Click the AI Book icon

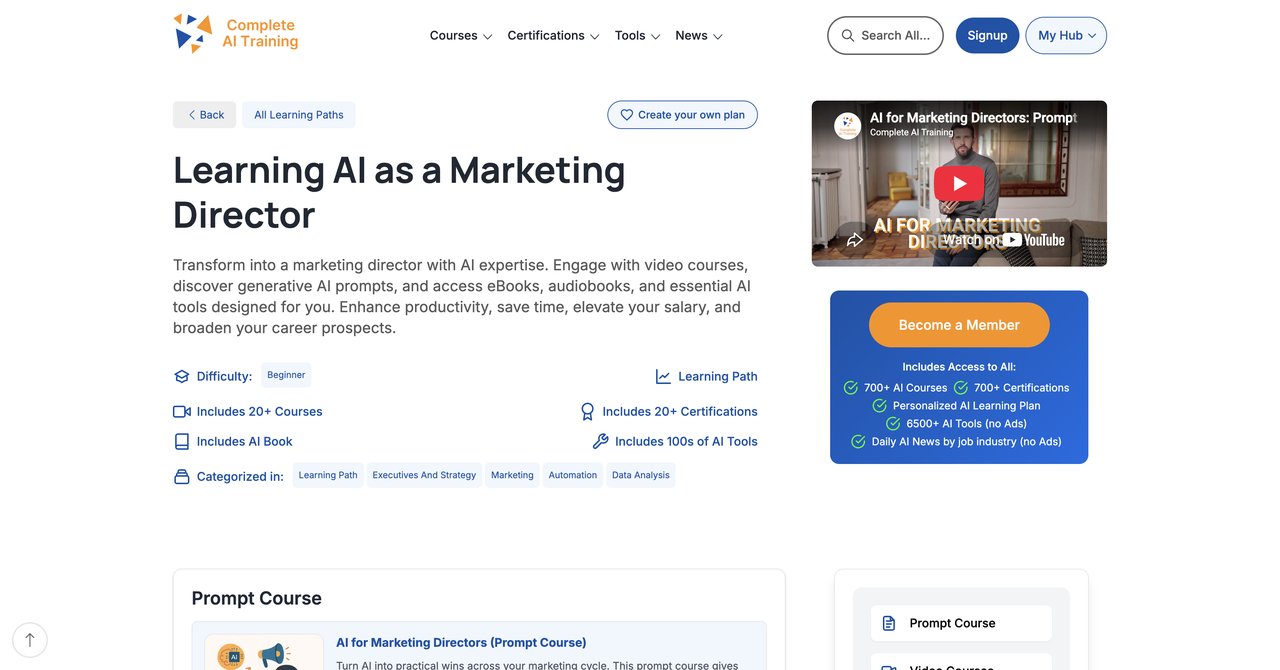tap(181, 441)
